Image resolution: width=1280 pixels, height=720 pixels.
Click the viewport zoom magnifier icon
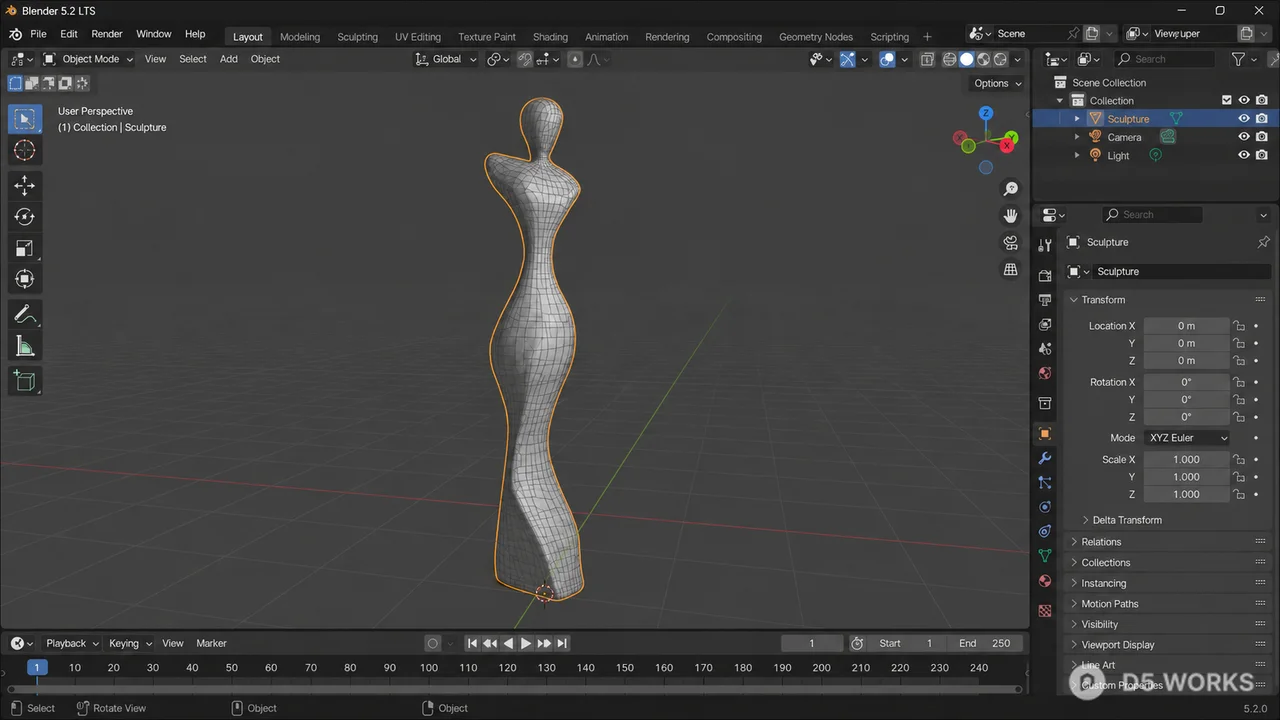[1011, 189]
